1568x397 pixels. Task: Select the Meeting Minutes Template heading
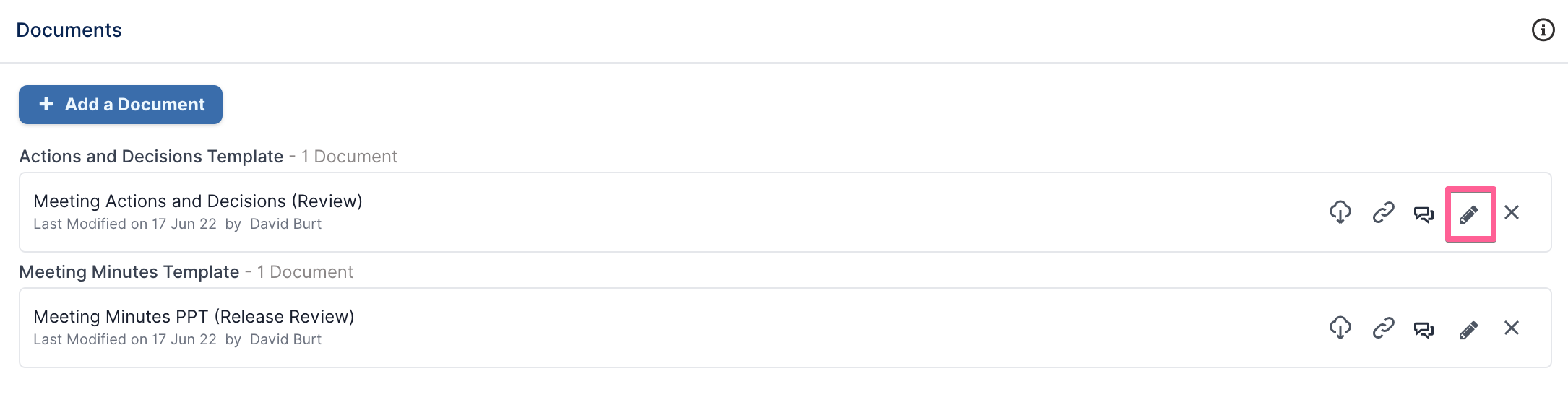point(129,271)
